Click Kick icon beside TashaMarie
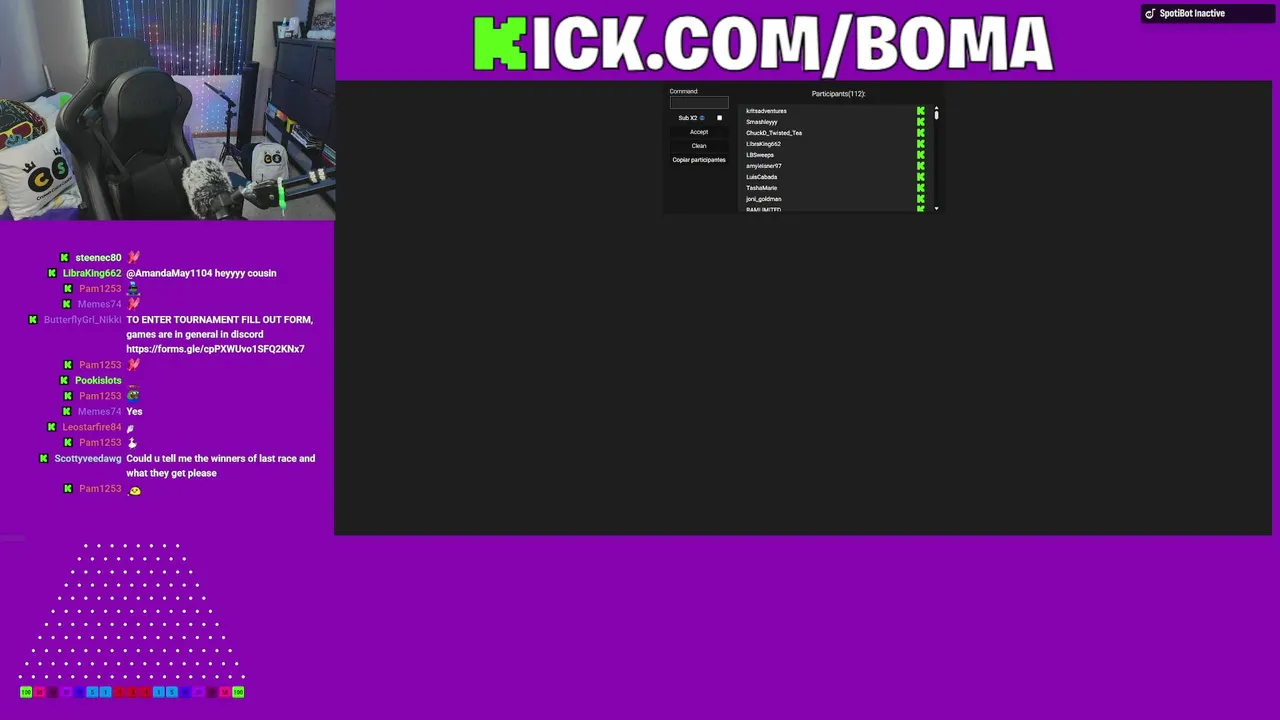This screenshot has height=720, width=1280. coord(921,188)
